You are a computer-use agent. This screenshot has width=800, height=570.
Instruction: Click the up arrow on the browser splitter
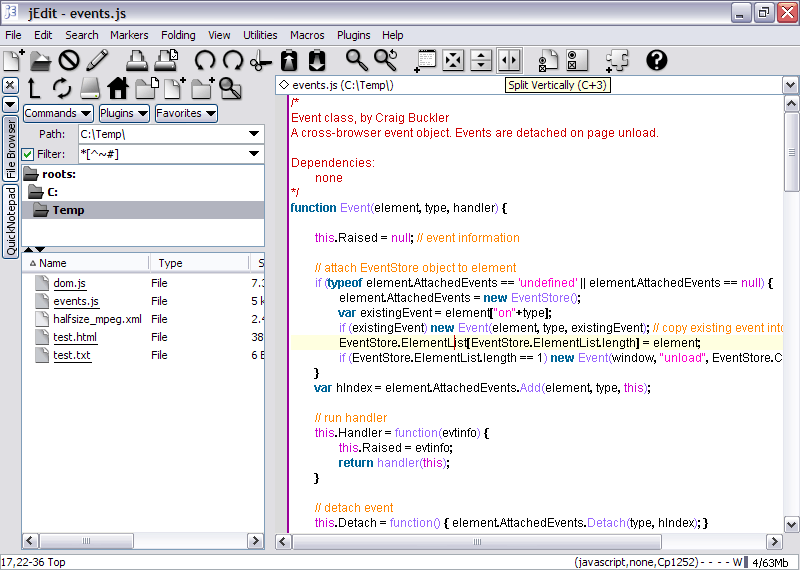tap(29, 250)
